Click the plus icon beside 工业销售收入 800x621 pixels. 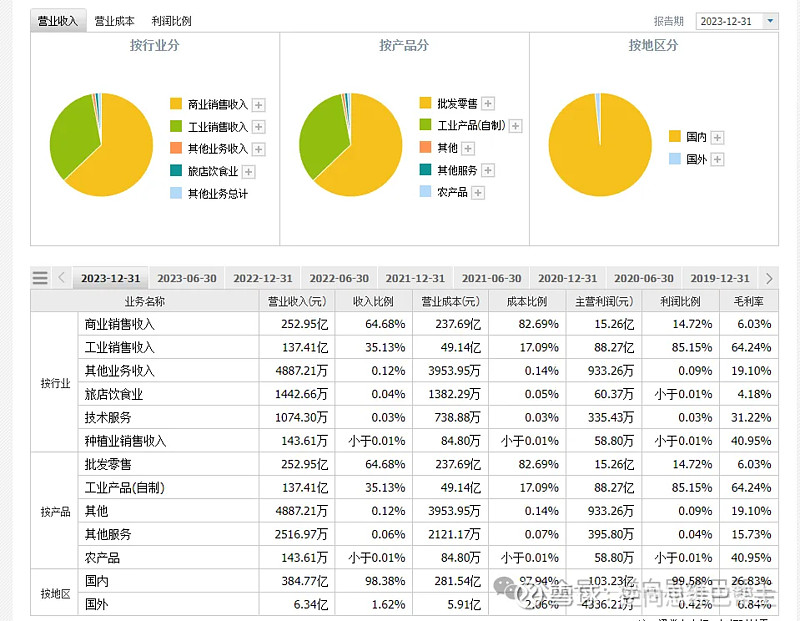coord(256,126)
